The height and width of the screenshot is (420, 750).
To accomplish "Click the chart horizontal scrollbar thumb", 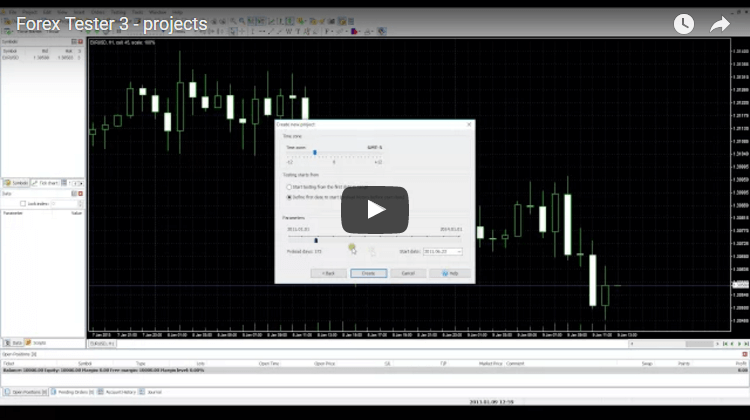I will click(x=699, y=344).
